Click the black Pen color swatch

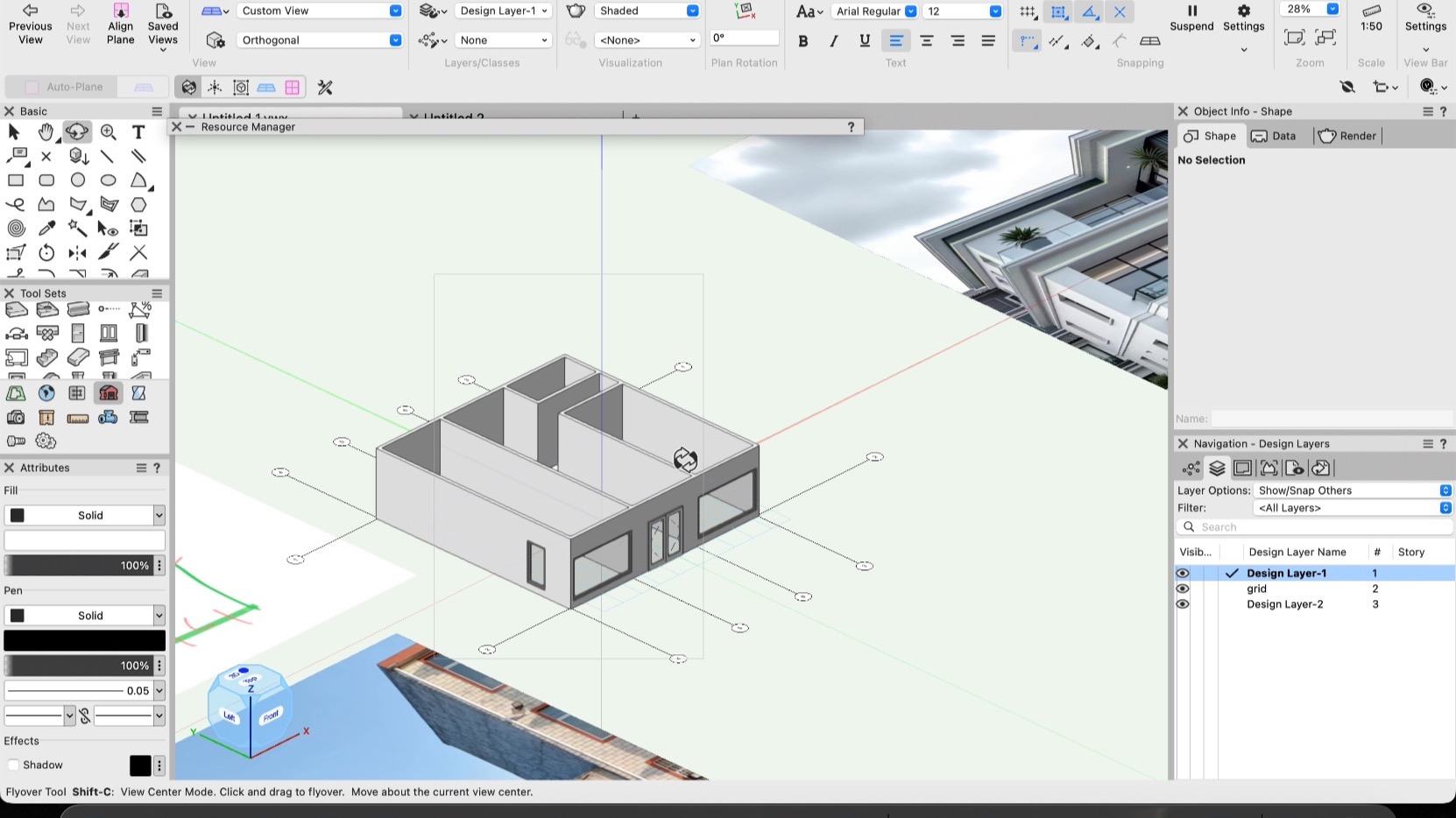click(84, 640)
